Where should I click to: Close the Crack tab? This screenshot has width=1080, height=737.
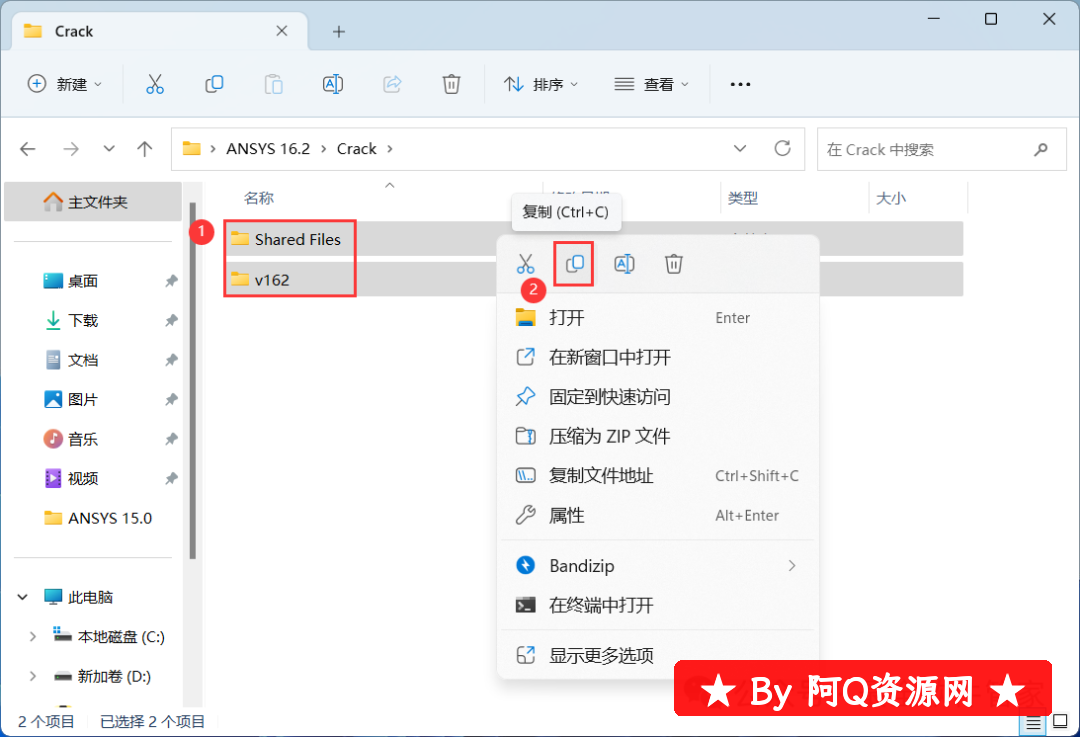pyautogui.click(x=282, y=31)
